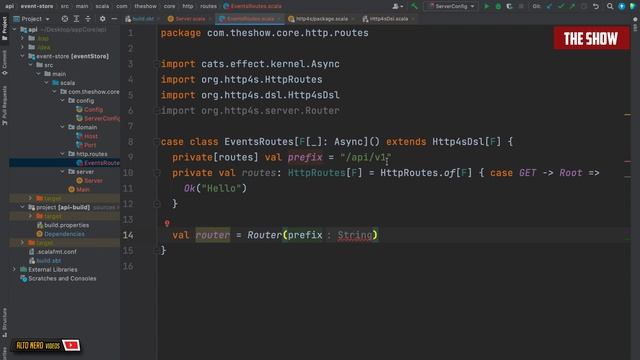The width and height of the screenshot is (640, 360).
Task: Click the Git history icon
Action: 584,6
